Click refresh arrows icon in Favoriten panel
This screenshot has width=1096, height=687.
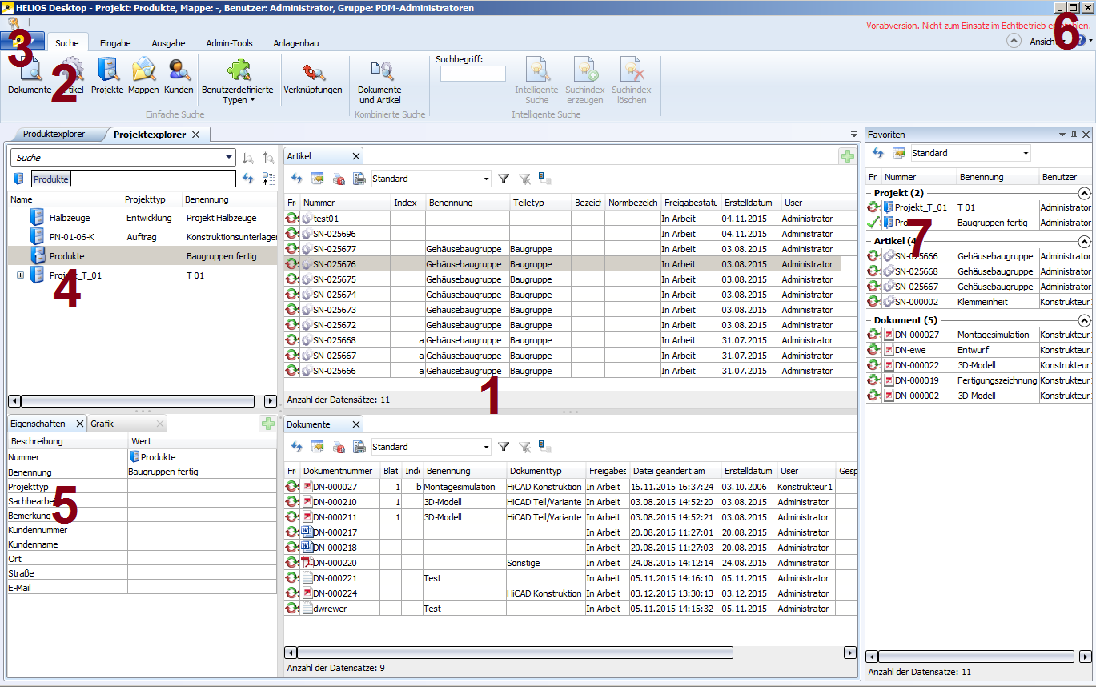(x=878, y=153)
